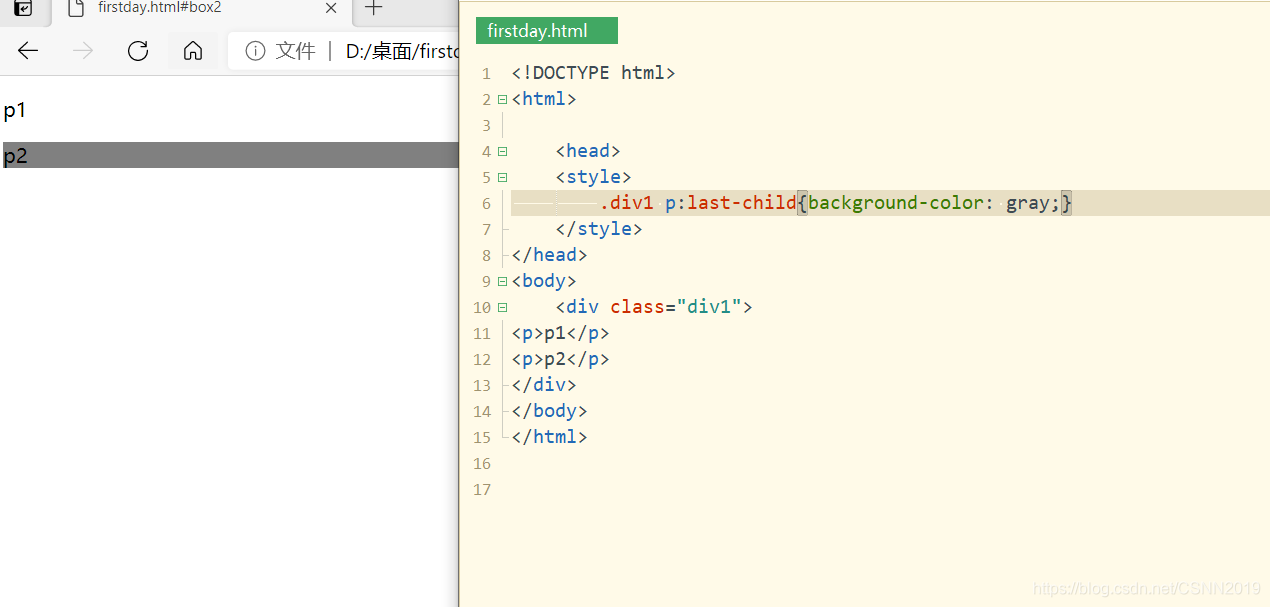Image resolution: width=1270 pixels, height=607 pixels.
Task: Click <p>p2</p> on line 12
Action: pyautogui.click(x=560, y=359)
